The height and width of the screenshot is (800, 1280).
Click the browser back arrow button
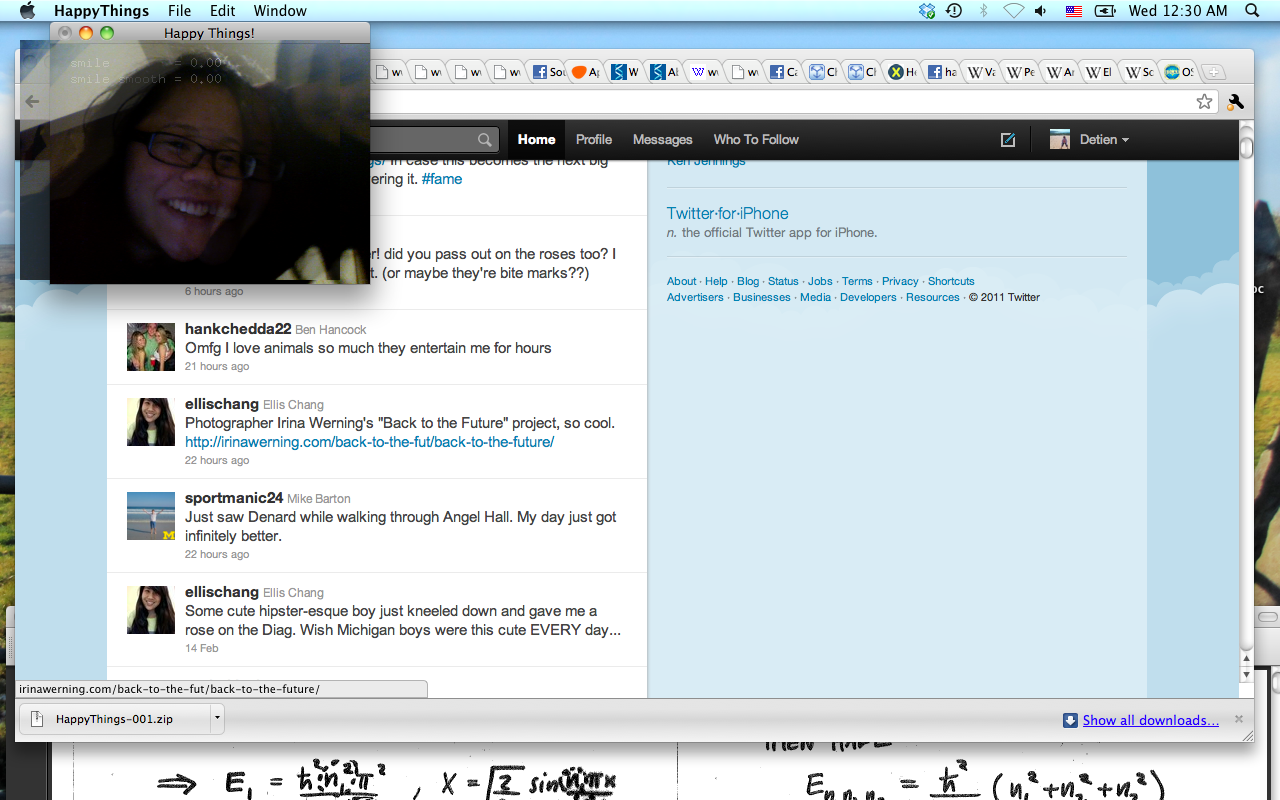(32, 101)
